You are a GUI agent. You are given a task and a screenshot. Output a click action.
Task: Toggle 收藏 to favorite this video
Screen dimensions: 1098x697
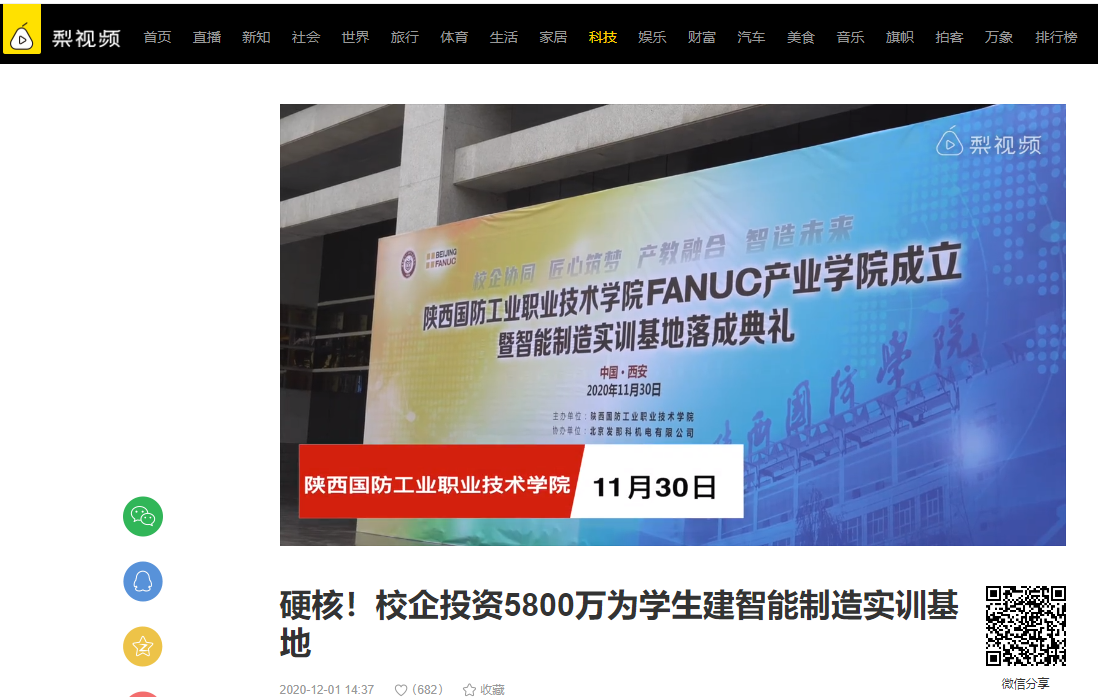click(484, 690)
